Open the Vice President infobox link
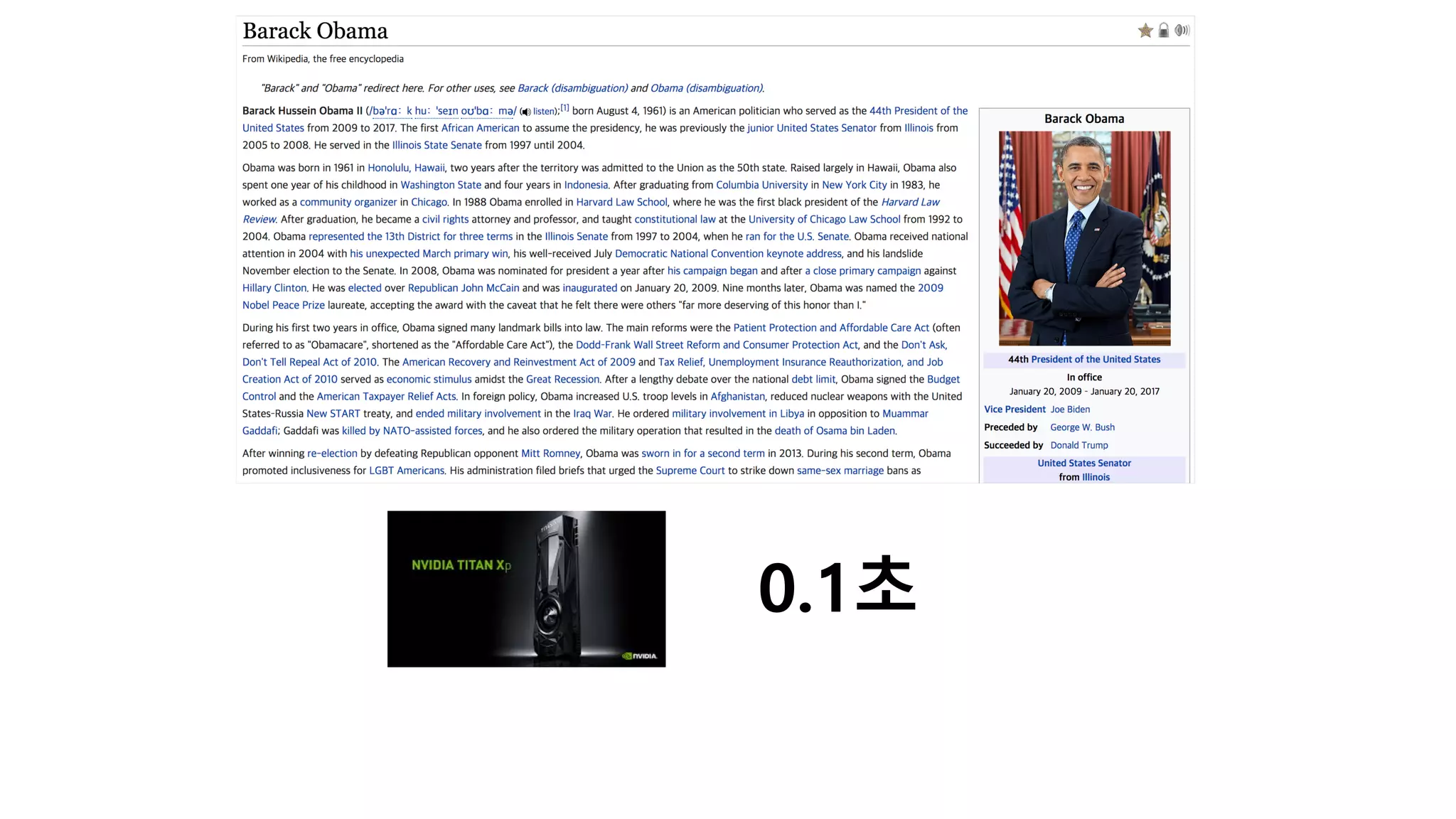The height and width of the screenshot is (819, 1456). point(1015,409)
